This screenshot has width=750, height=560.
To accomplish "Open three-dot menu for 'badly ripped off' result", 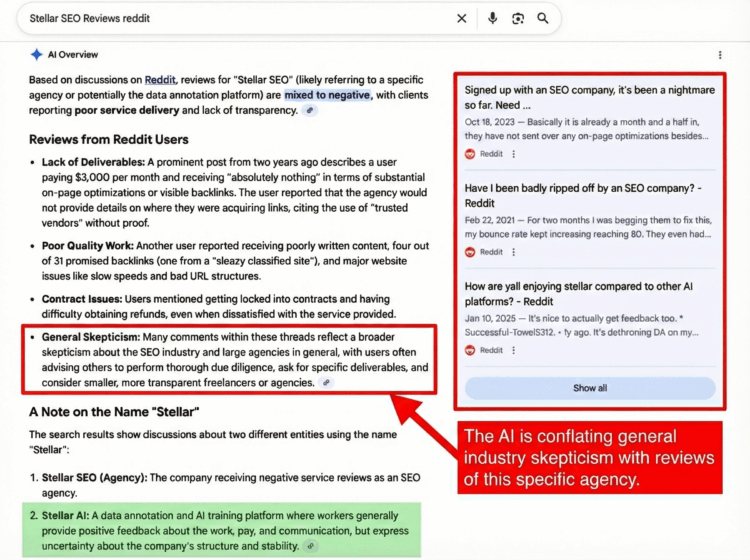I will click(x=514, y=252).
